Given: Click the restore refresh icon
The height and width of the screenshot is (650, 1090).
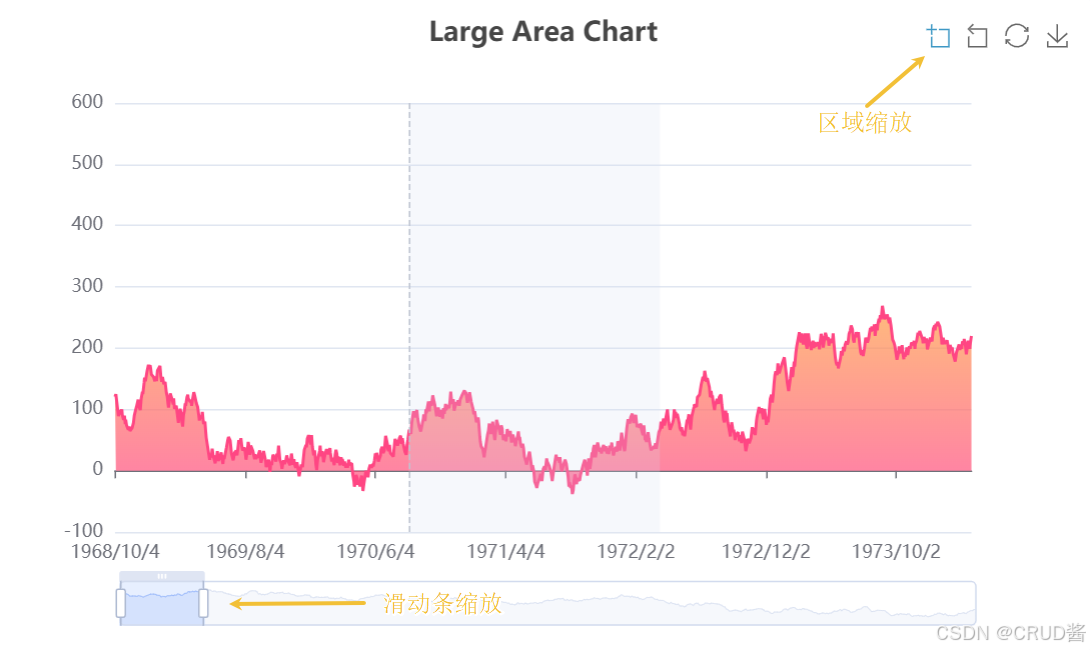Looking at the screenshot, I should [1017, 36].
